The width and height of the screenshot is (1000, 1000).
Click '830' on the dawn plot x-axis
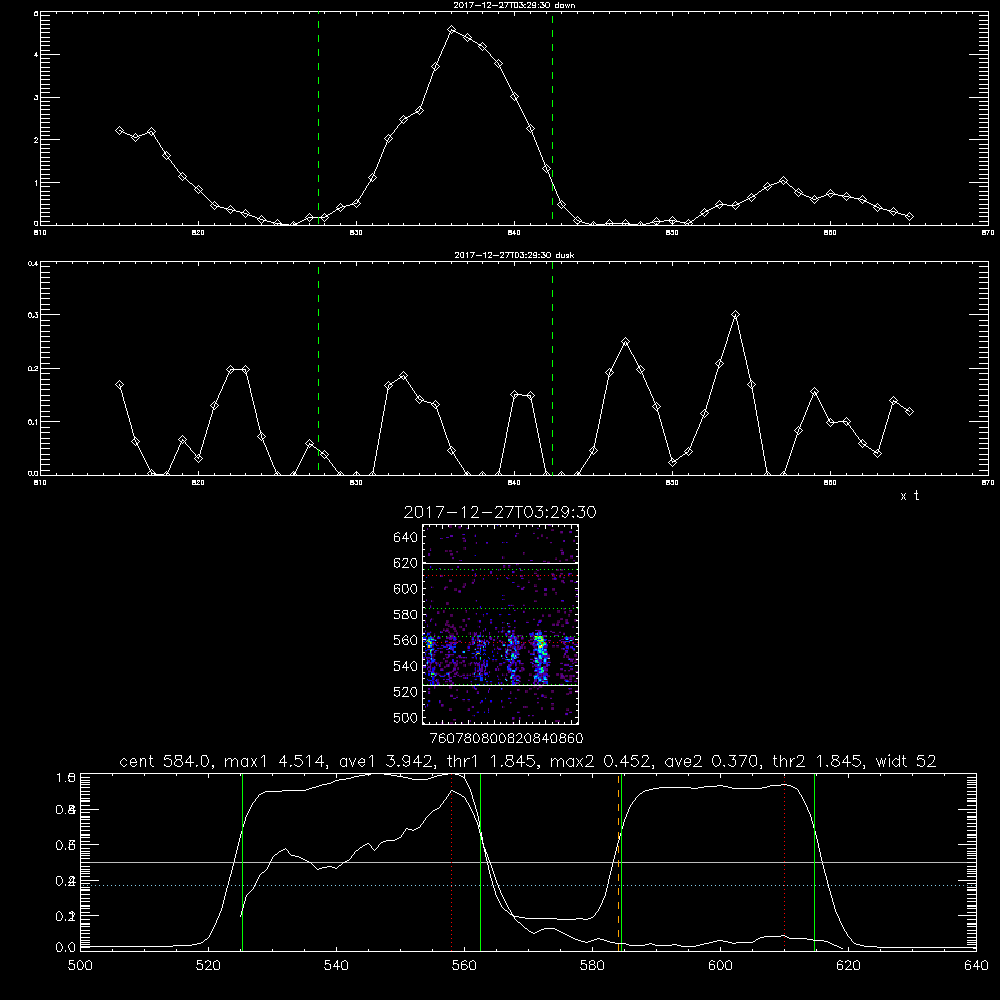[356, 233]
